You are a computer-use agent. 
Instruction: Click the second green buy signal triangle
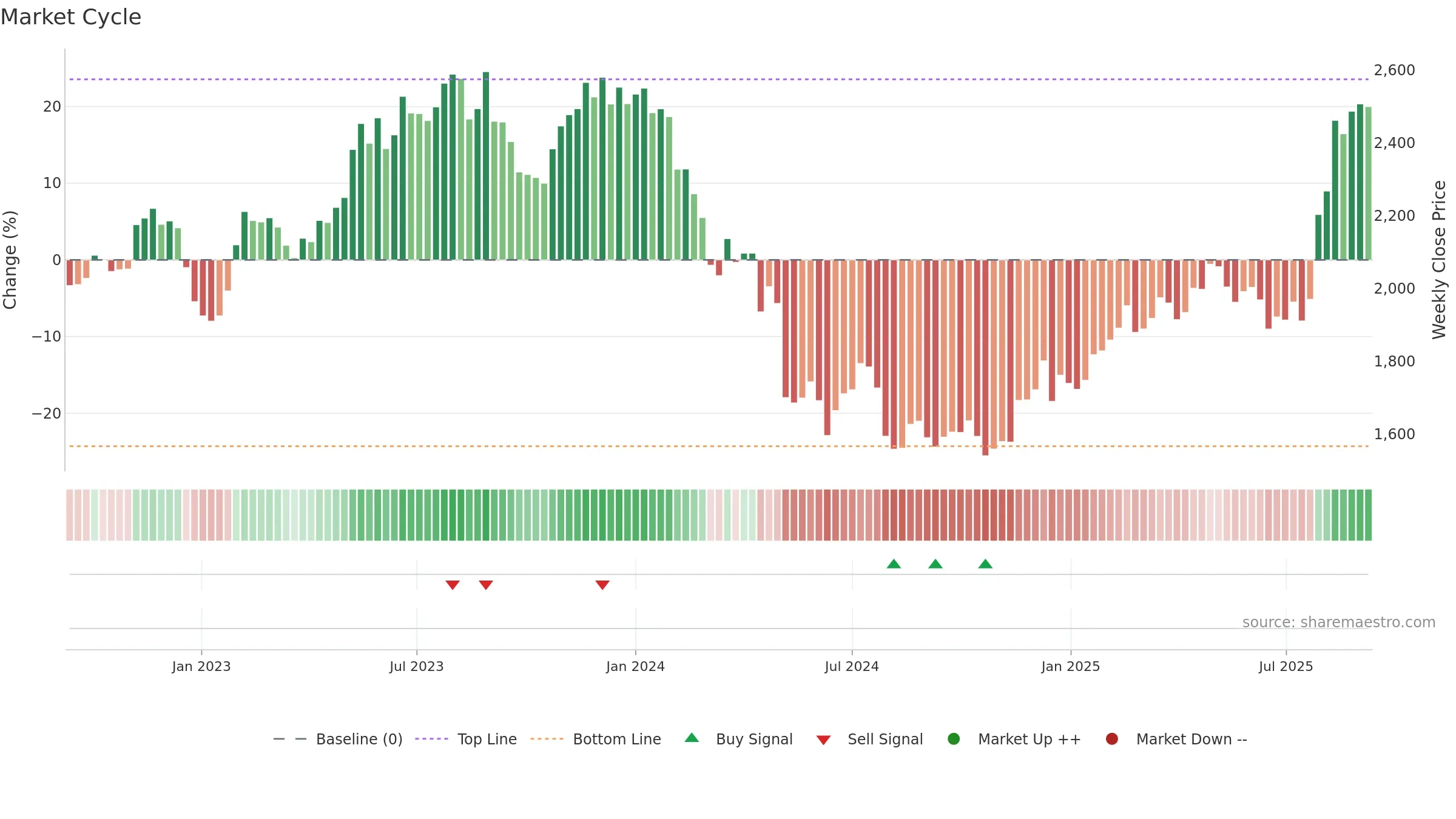pyautogui.click(x=935, y=564)
